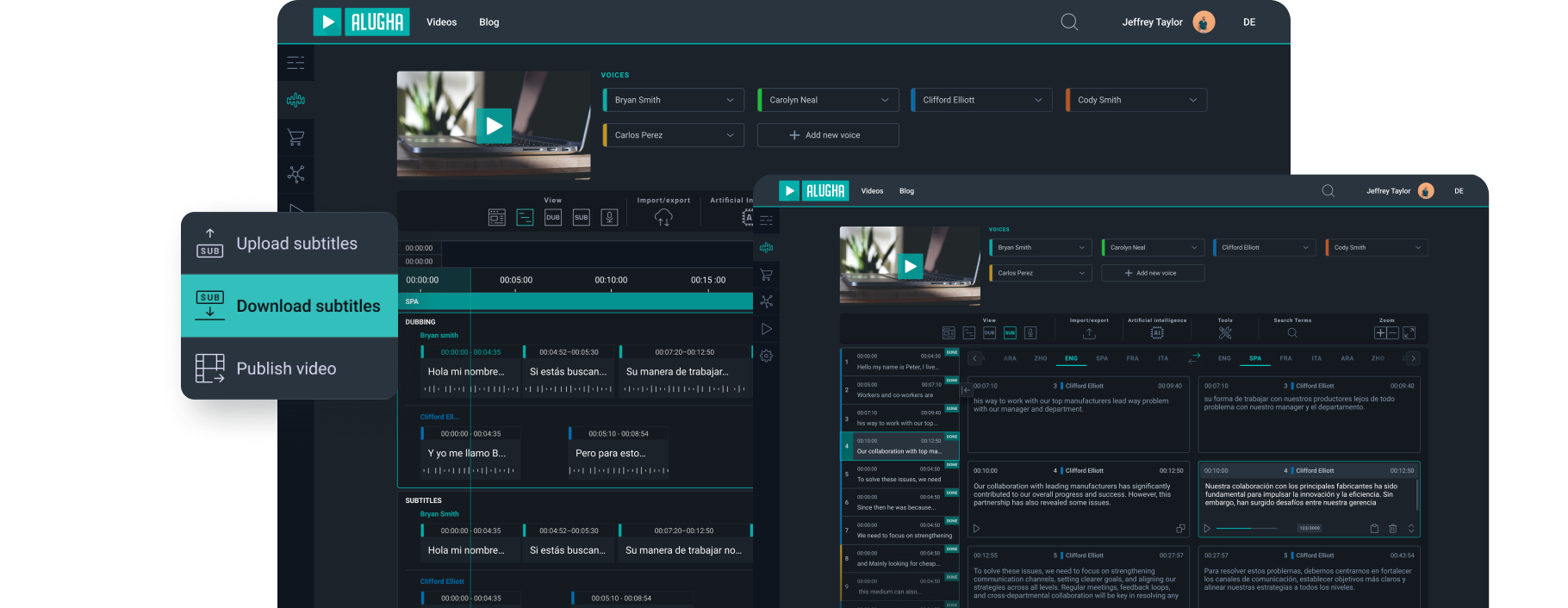Toggle the SUB view in the front editor toolbar
Image resolution: width=1568 pixels, height=608 pixels.
pyautogui.click(x=1010, y=333)
